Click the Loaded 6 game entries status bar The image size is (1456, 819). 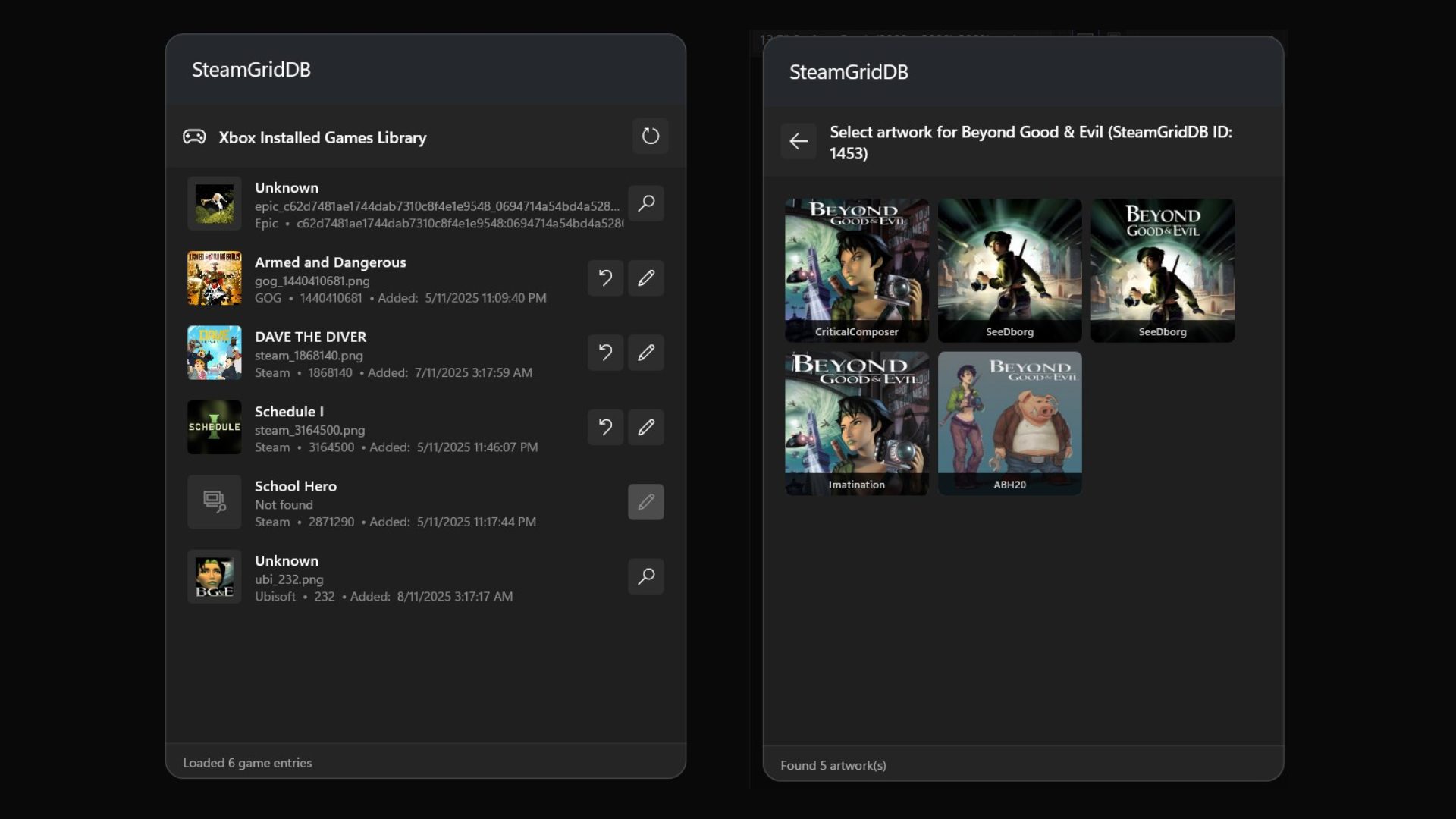coord(246,762)
